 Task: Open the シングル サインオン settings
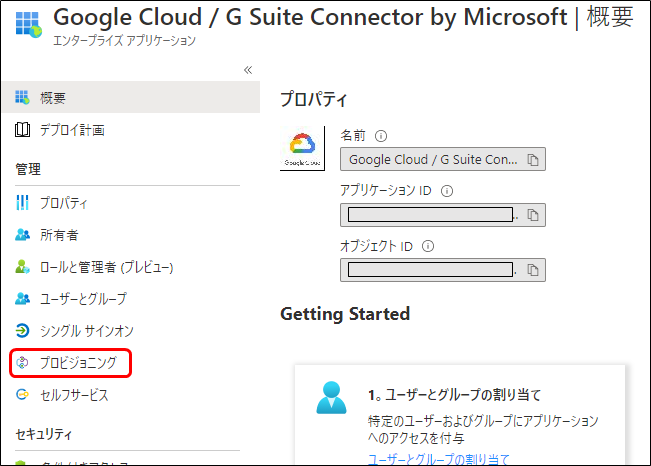[86, 331]
